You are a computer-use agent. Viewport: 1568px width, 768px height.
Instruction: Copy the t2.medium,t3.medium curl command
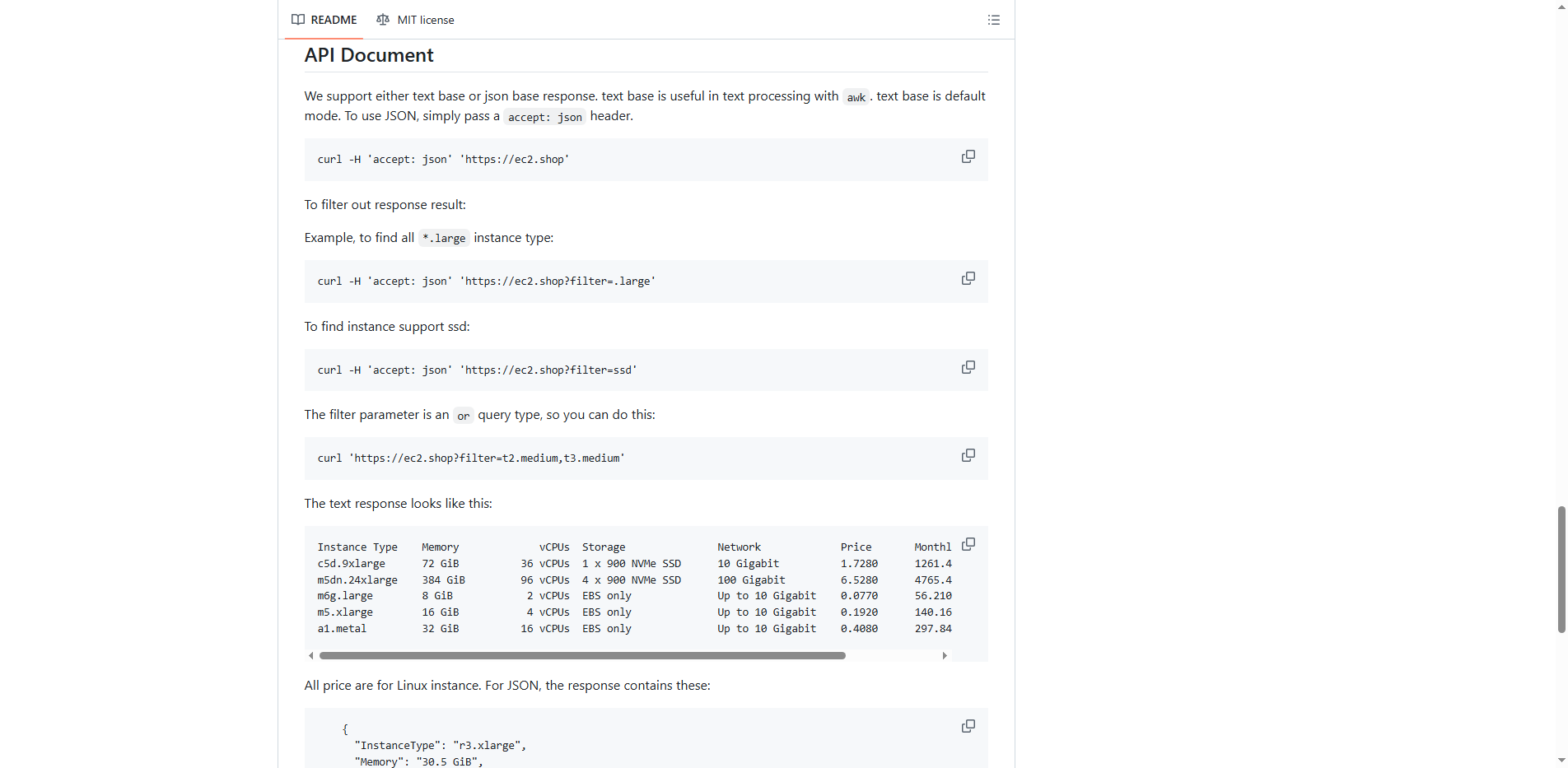[968, 455]
